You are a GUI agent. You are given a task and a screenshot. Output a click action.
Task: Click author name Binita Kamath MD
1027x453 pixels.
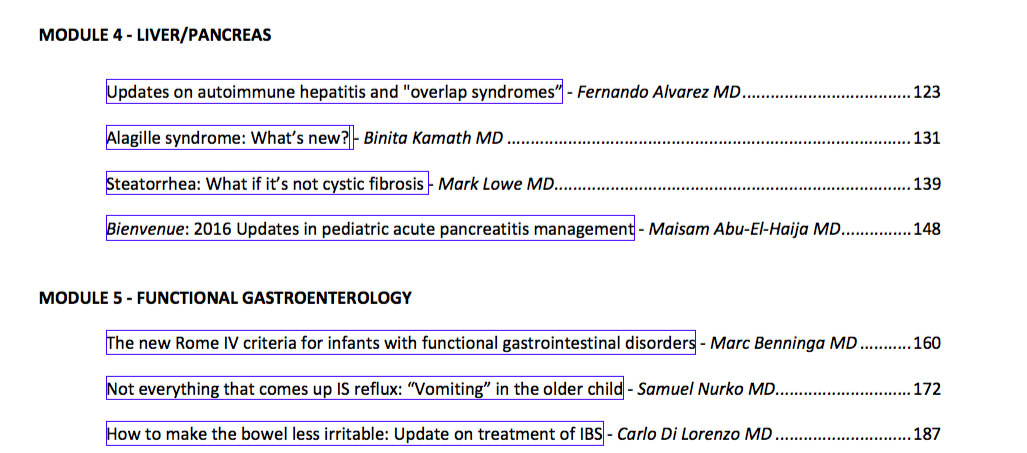pyautogui.click(x=432, y=138)
